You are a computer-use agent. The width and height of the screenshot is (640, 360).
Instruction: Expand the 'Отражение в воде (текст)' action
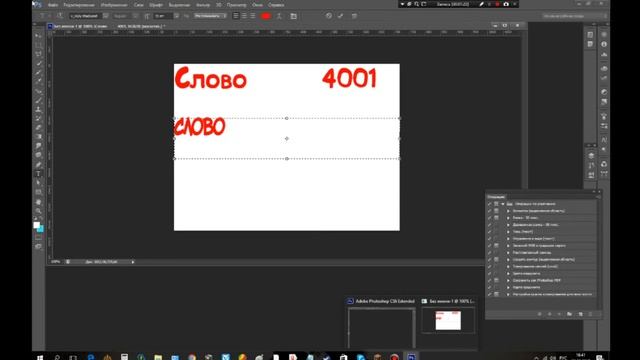coord(508,238)
